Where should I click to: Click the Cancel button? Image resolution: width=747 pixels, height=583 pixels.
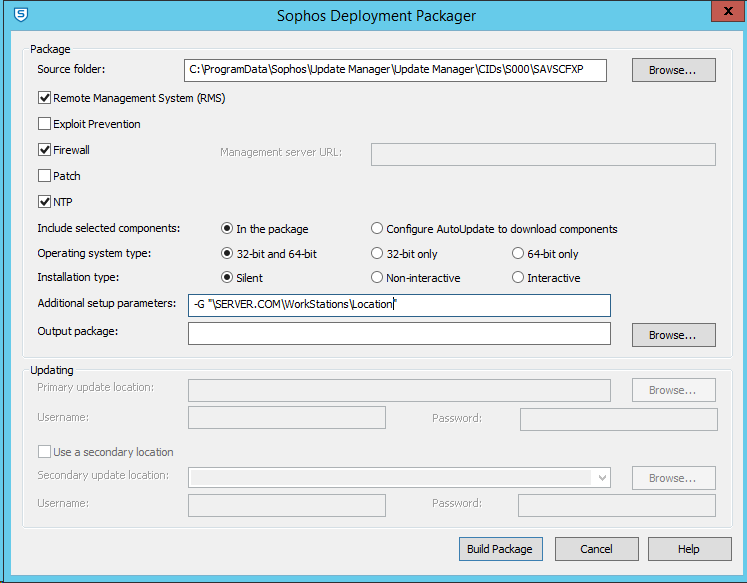point(596,549)
